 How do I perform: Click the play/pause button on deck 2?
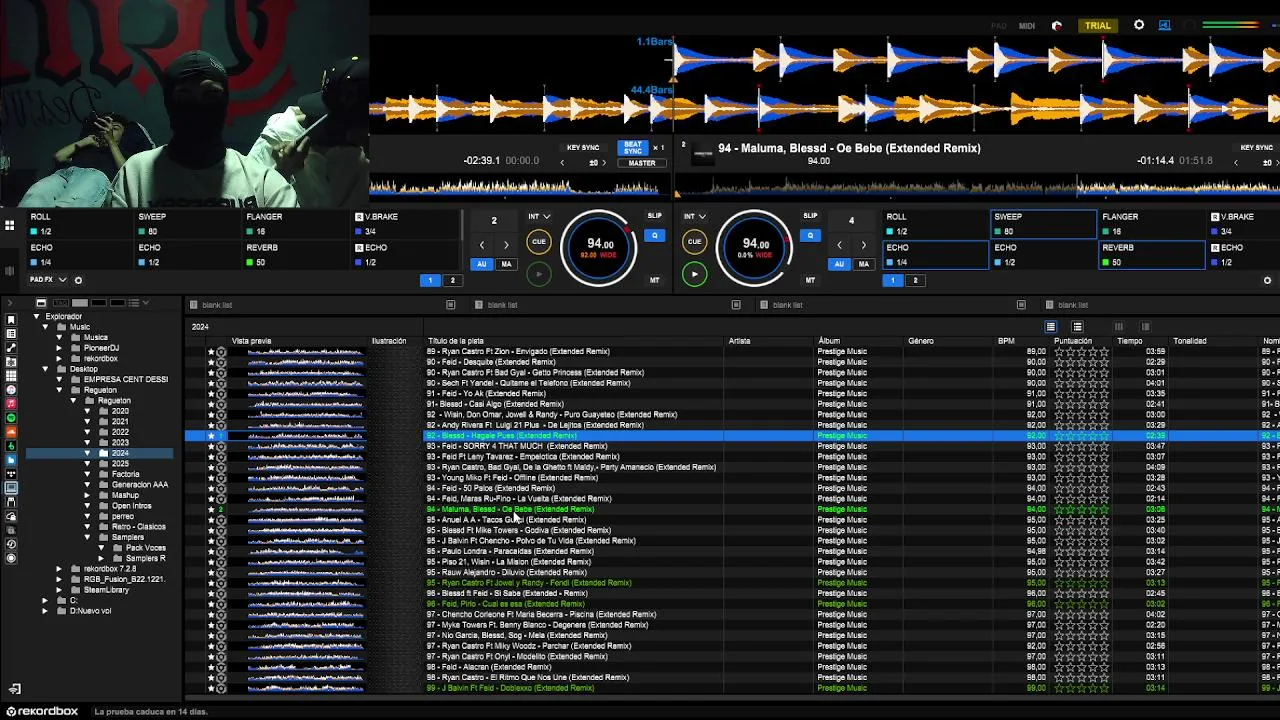pos(694,274)
